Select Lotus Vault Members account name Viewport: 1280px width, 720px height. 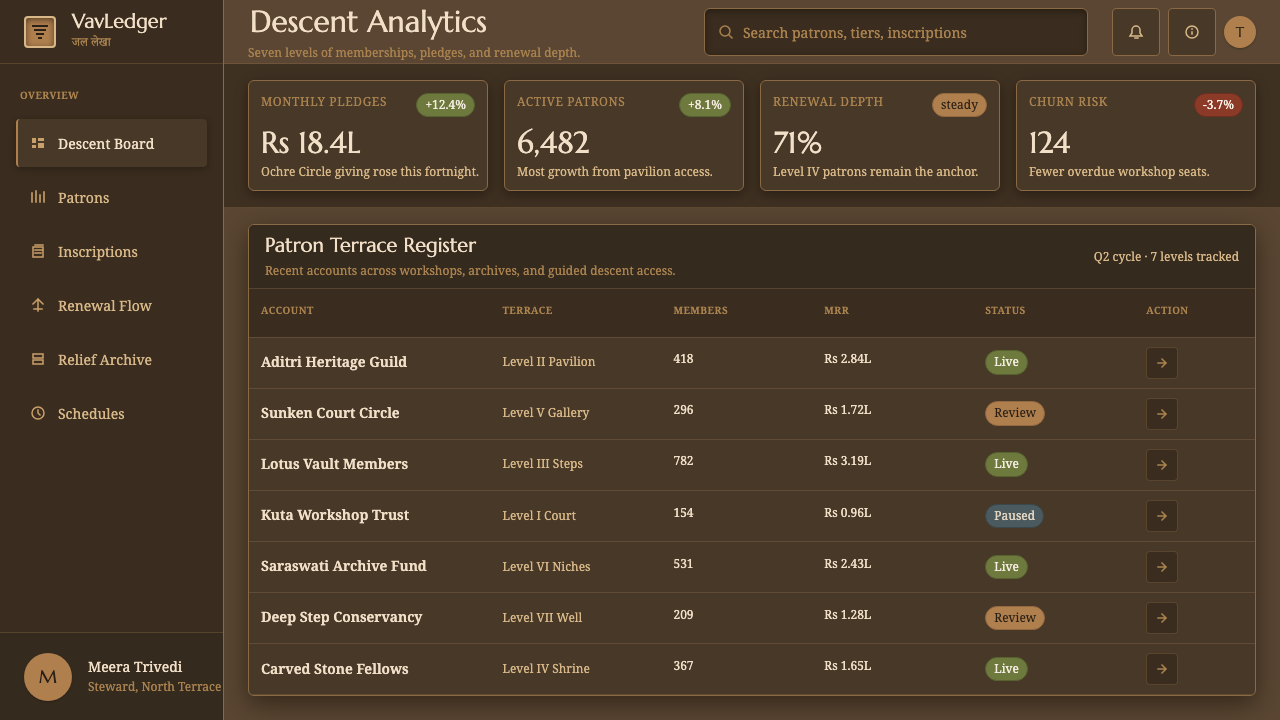pos(334,464)
